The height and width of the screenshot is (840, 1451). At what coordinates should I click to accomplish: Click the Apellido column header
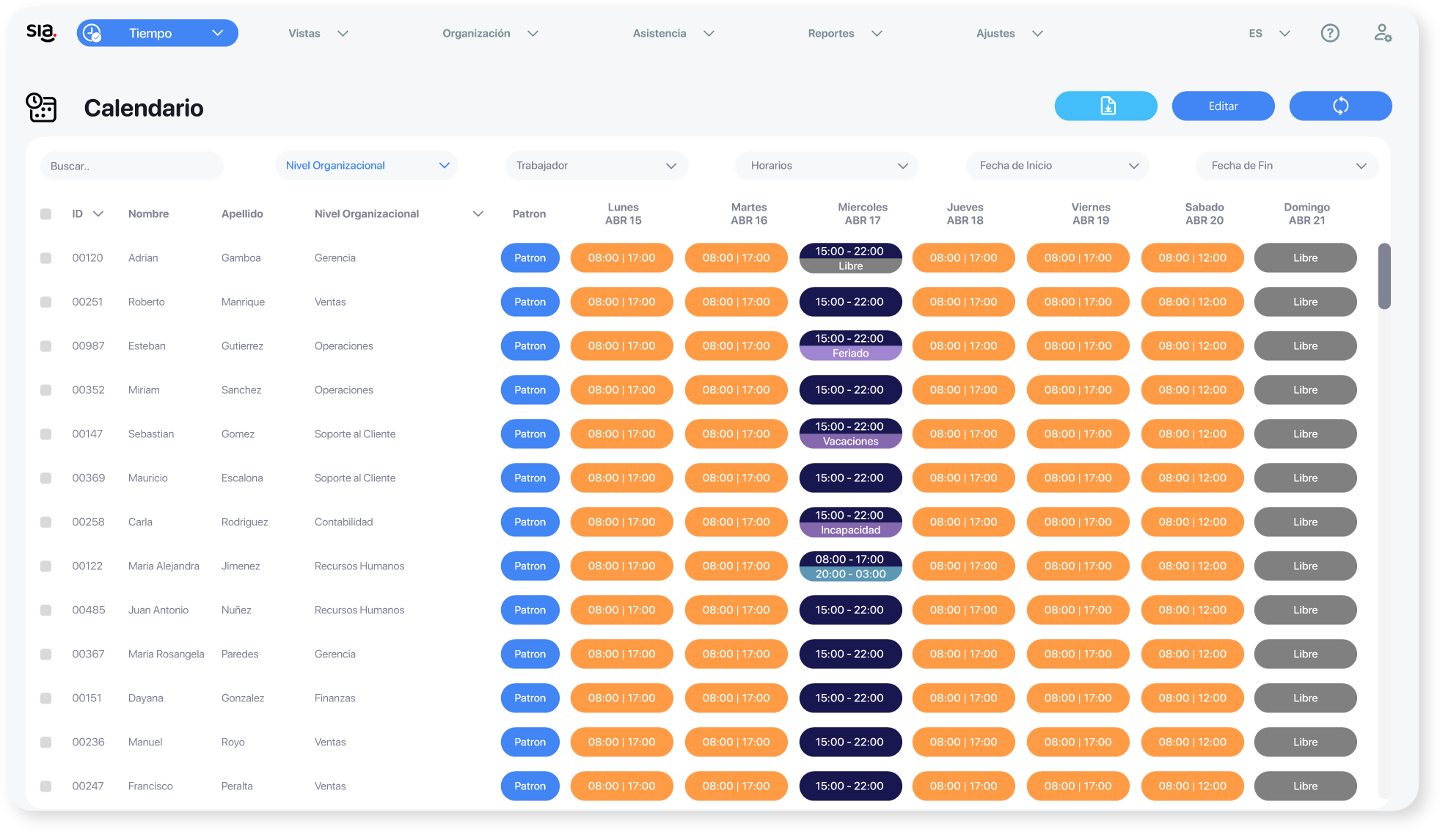point(242,214)
